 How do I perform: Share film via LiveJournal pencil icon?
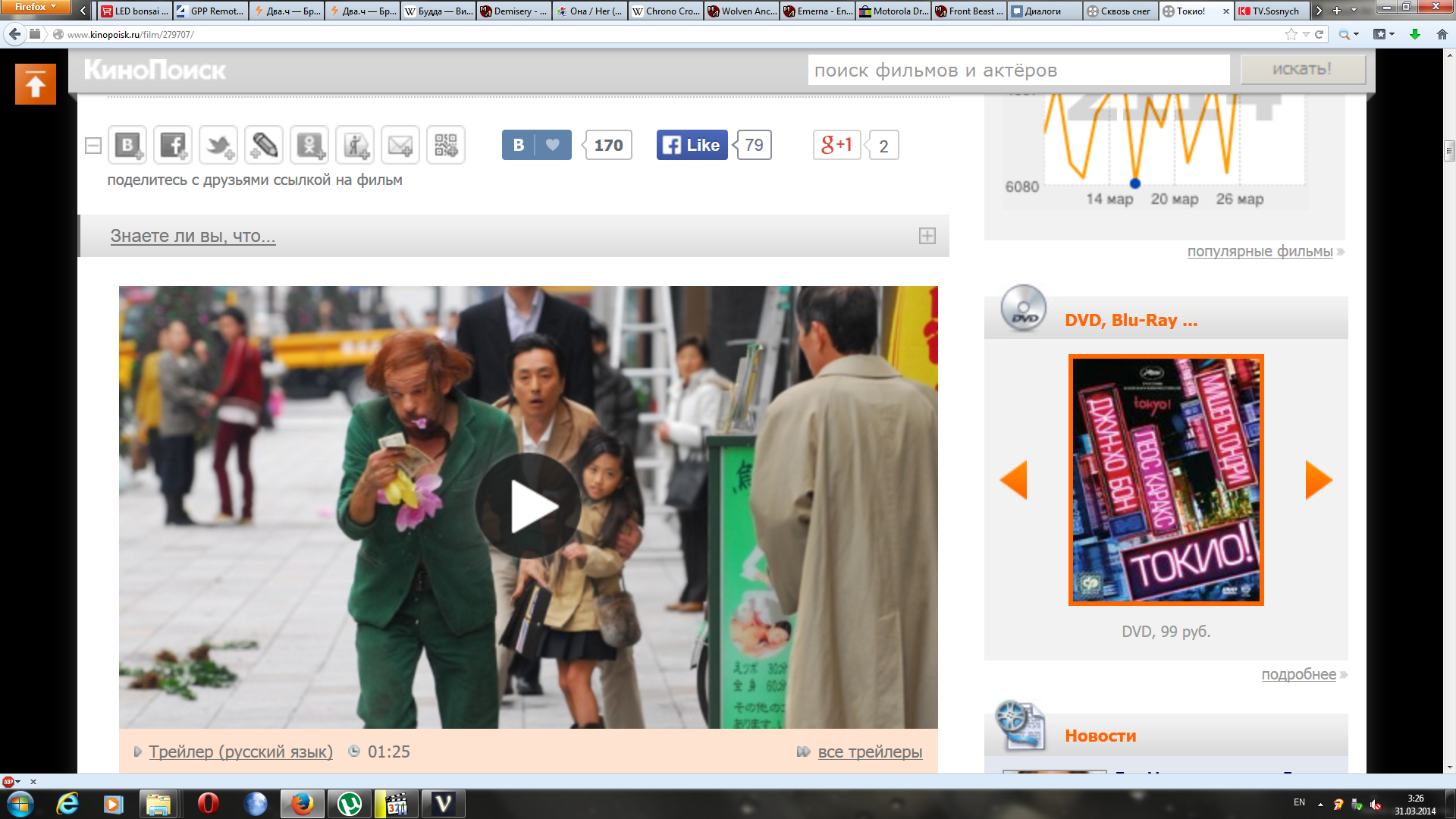(x=264, y=145)
